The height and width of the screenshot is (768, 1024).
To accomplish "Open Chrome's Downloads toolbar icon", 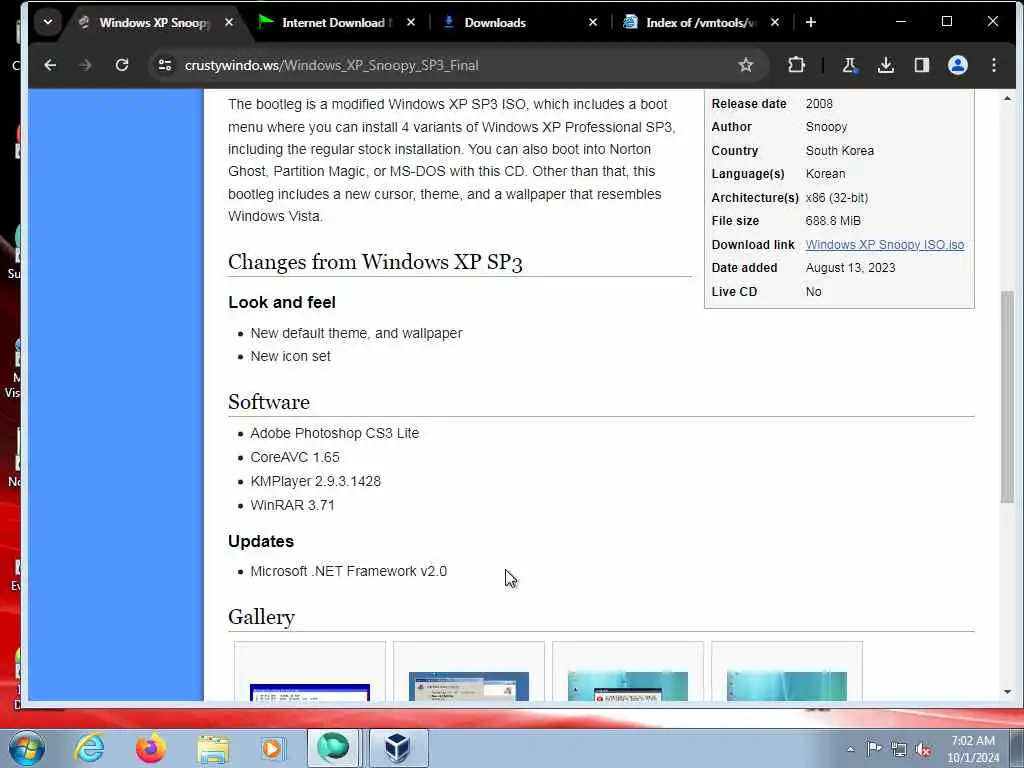I will point(886,65).
